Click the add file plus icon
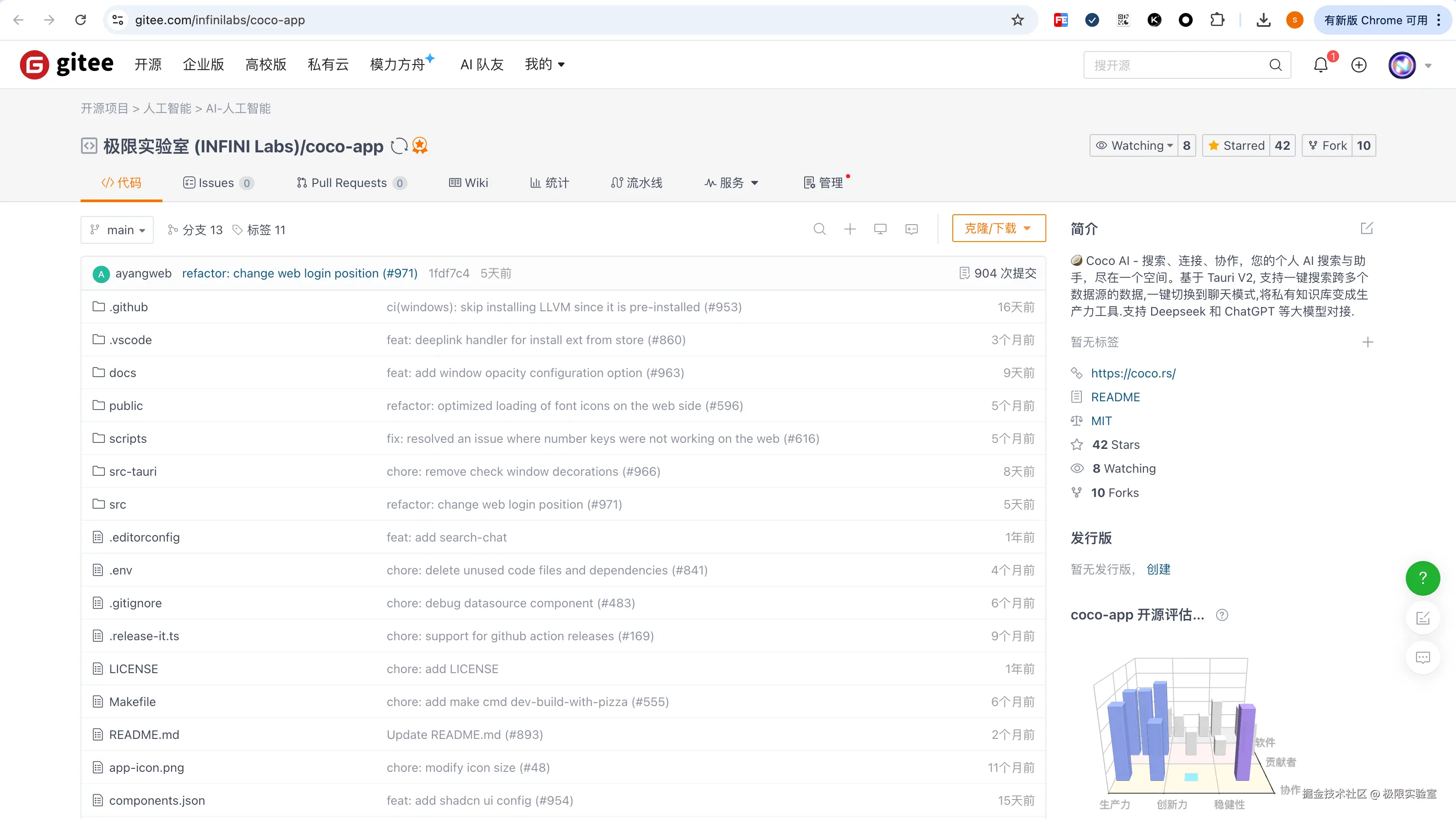Image resolution: width=1456 pixels, height=819 pixels. 850,229
